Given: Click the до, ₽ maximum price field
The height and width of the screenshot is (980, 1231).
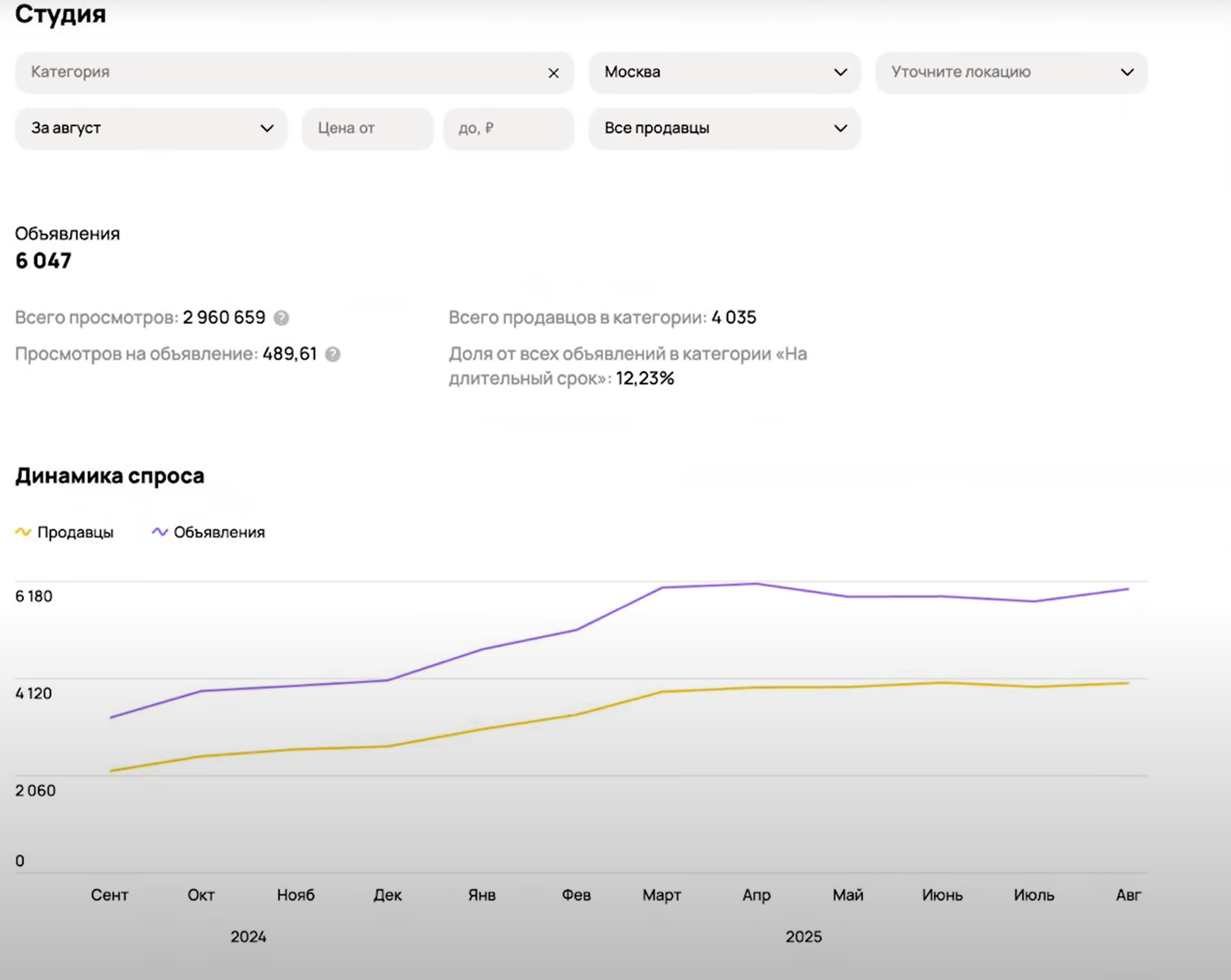Looking at the screenshot, I should click(x=508, y=129).
